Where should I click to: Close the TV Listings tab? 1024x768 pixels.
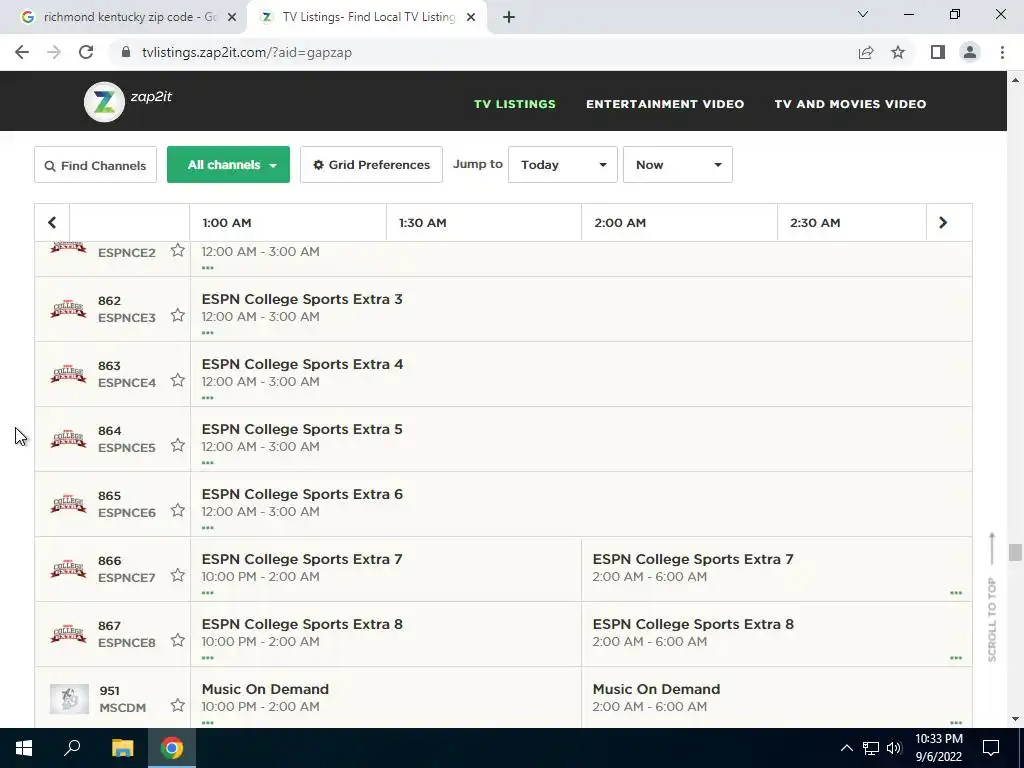[471, 18]
